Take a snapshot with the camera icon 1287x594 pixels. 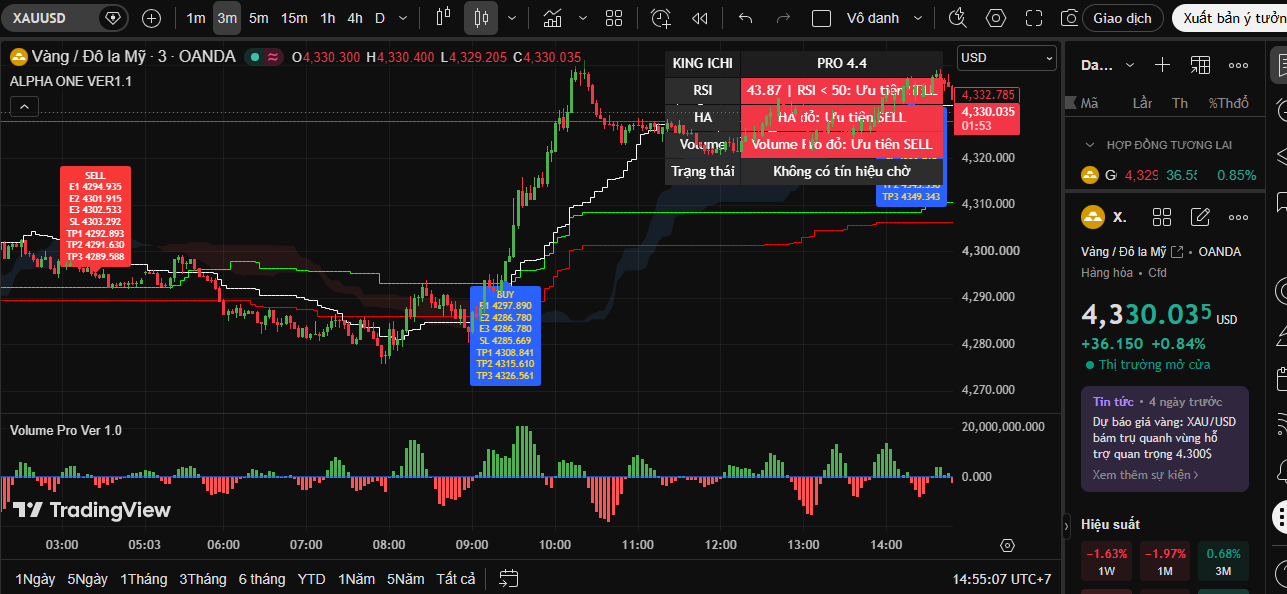(x=1069, y=18)
